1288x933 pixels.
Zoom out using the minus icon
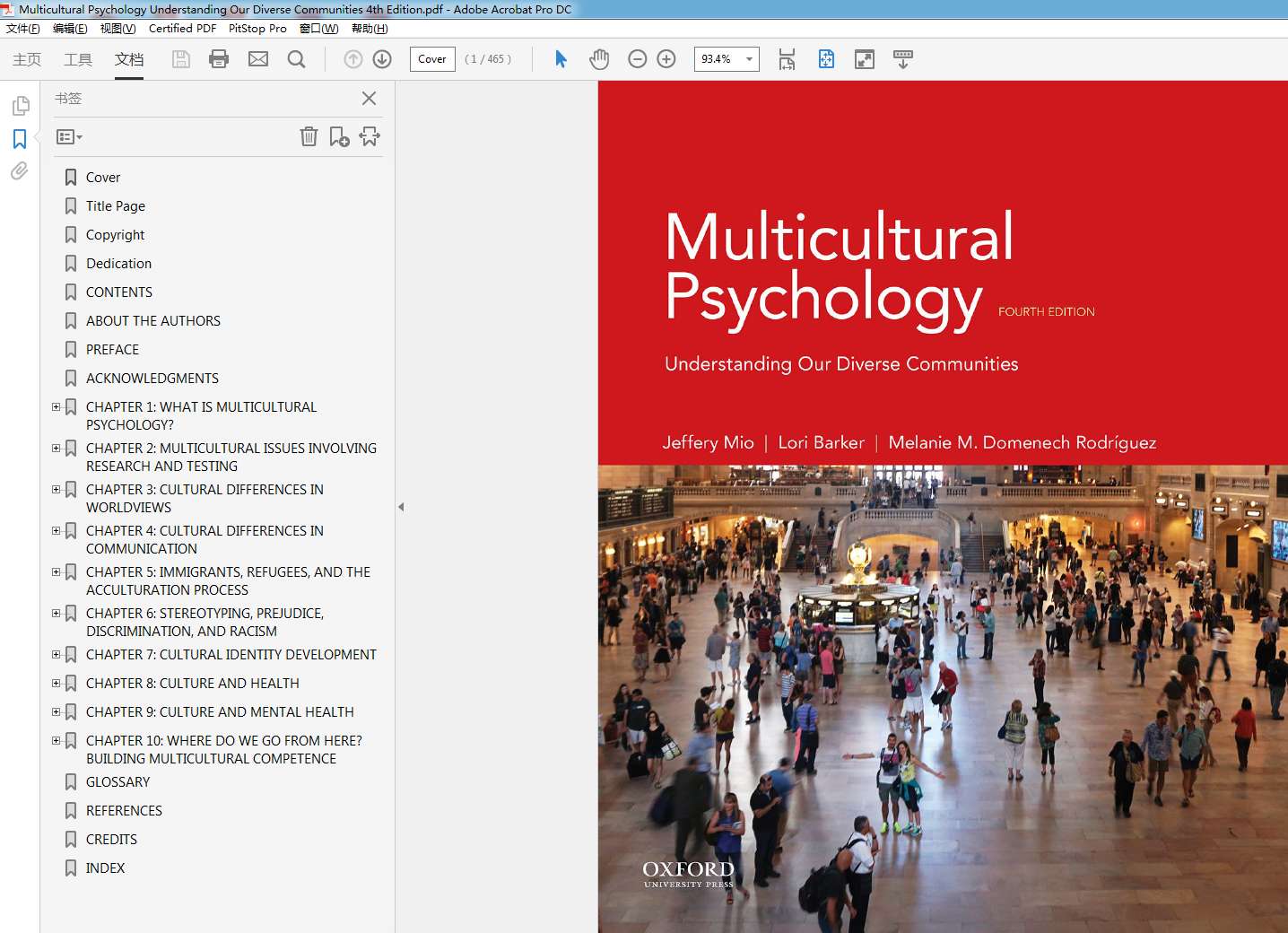[x=637, y=59]
